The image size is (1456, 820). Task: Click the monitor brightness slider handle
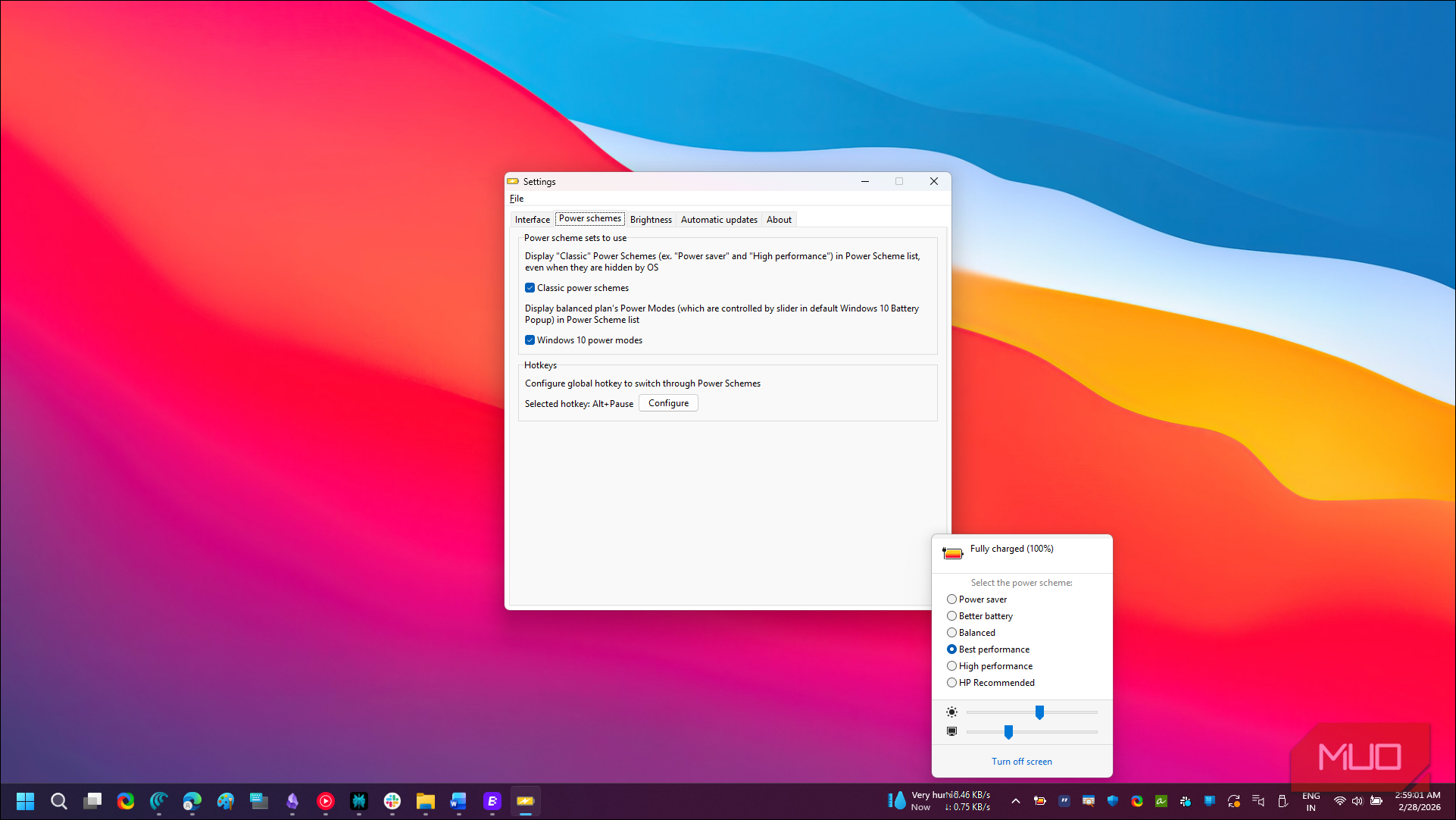click(x=1008, y=732)
